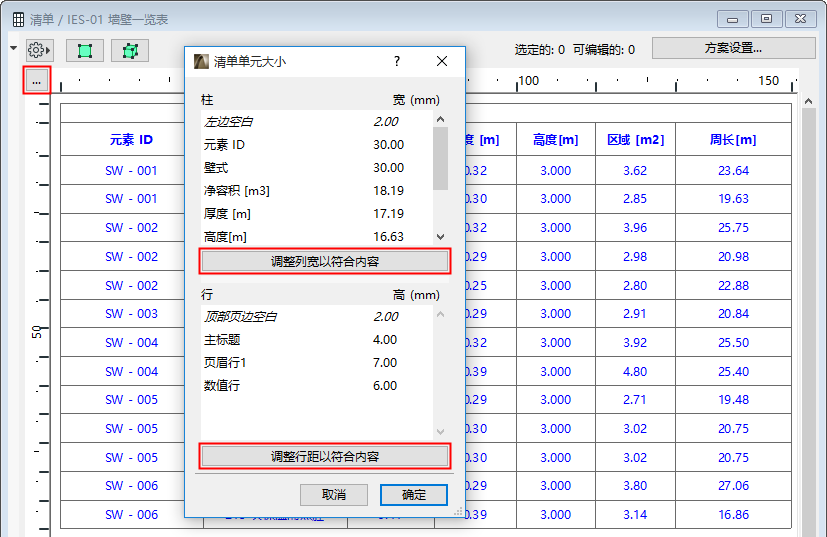Click scroll-up arrow of column list
Viewport: 827px width, 537px height.
(441, 119)
